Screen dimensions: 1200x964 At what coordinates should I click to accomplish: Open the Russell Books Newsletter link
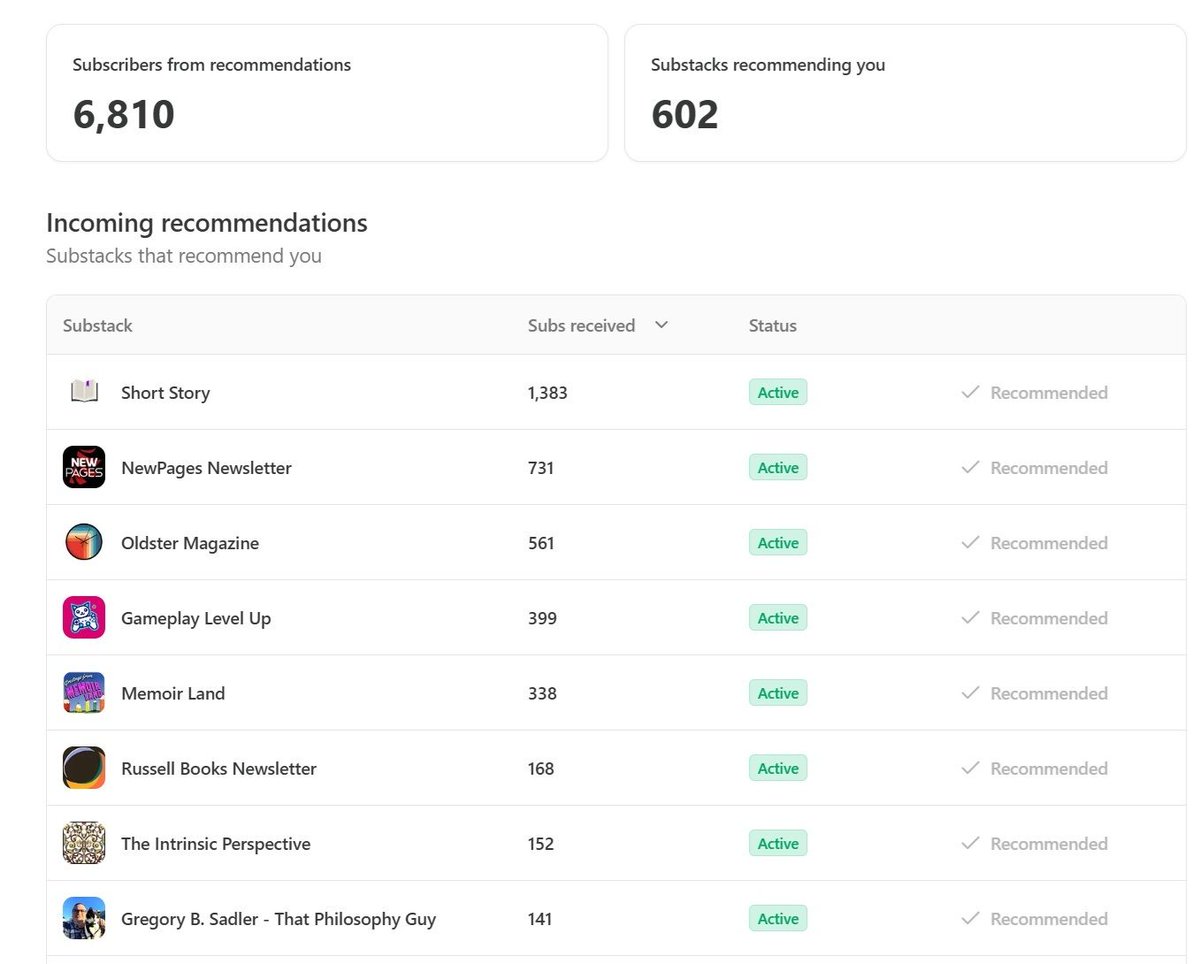pyautogui.click(x=219, y=768)
